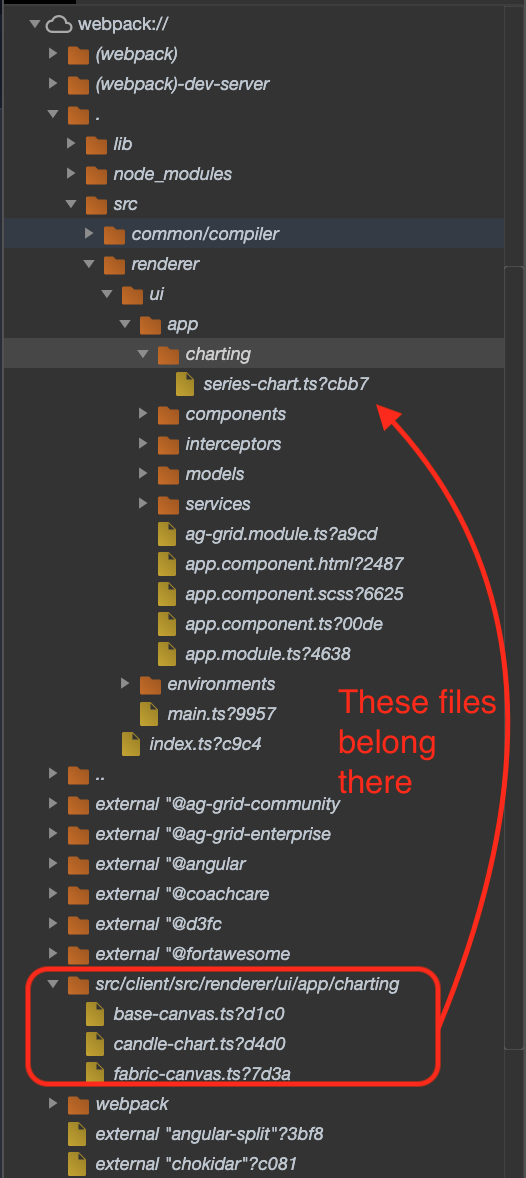Click the index.ts file icon
This screenshot has width=526, height=1178.
(131, 744)
